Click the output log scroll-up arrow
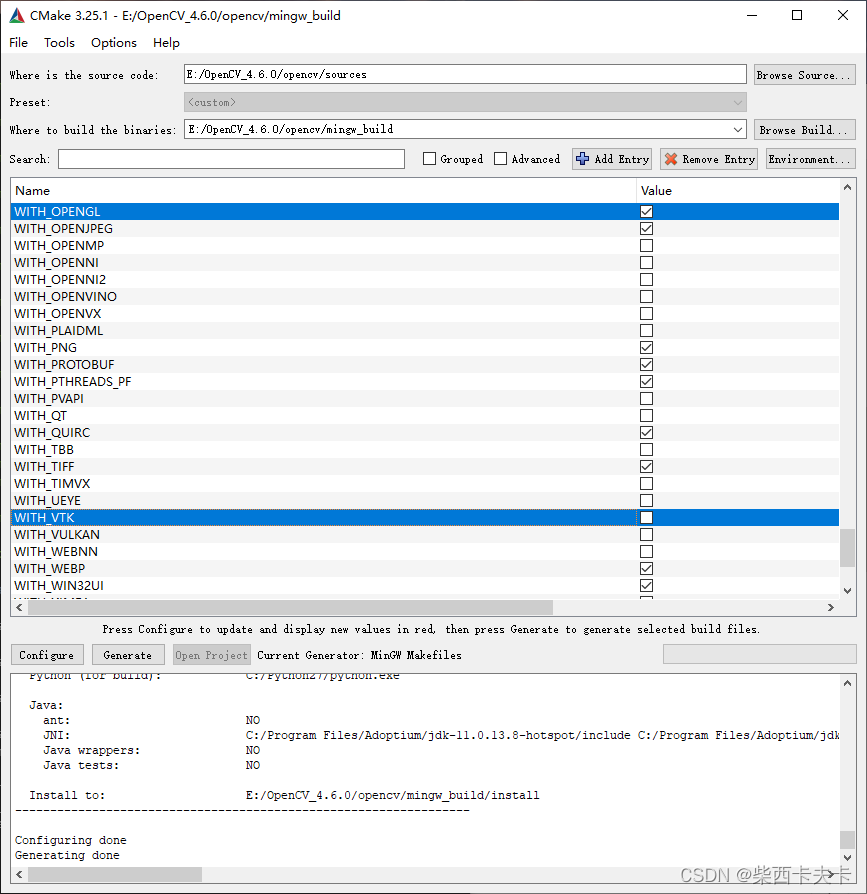 847,682
